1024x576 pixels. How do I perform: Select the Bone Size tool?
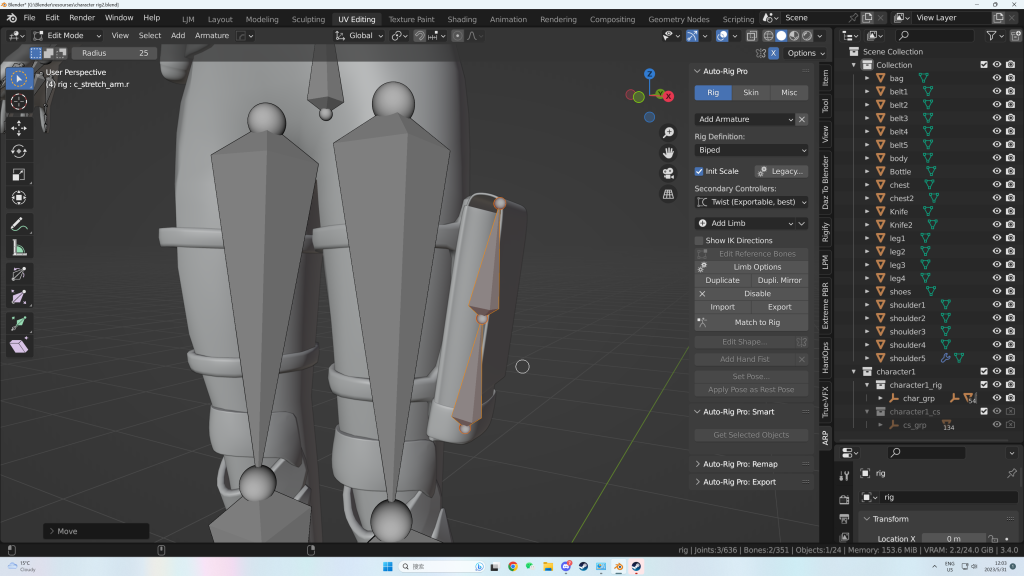(19, 297)
